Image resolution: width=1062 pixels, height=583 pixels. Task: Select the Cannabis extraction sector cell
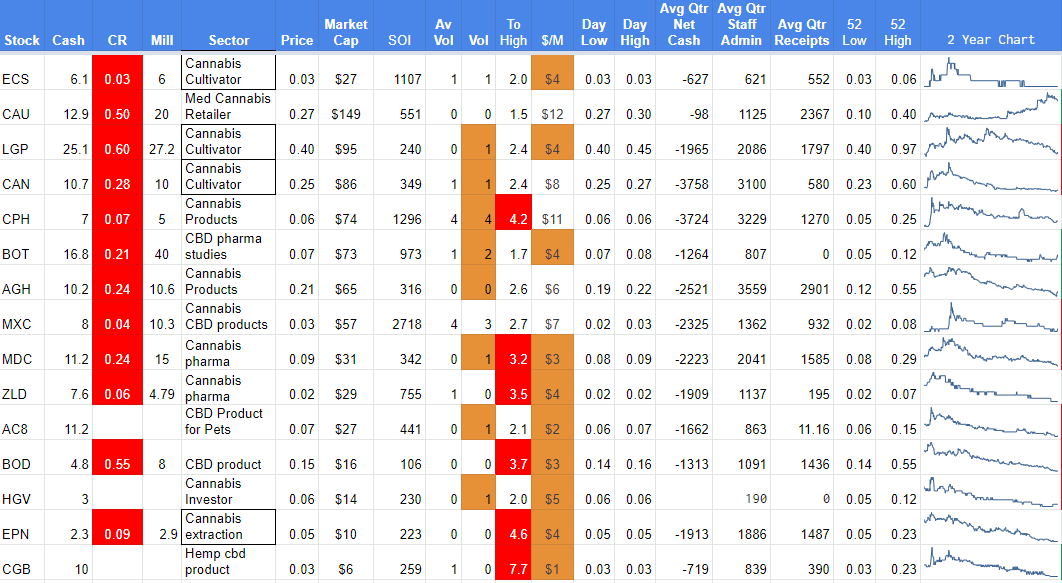229,527
